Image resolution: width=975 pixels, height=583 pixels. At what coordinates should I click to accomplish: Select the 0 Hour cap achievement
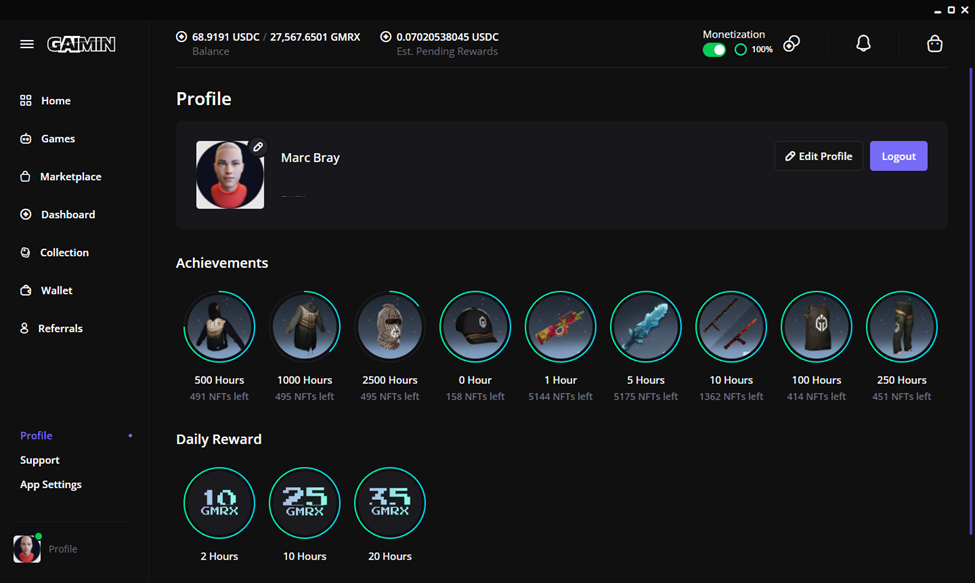coord(475,327)
